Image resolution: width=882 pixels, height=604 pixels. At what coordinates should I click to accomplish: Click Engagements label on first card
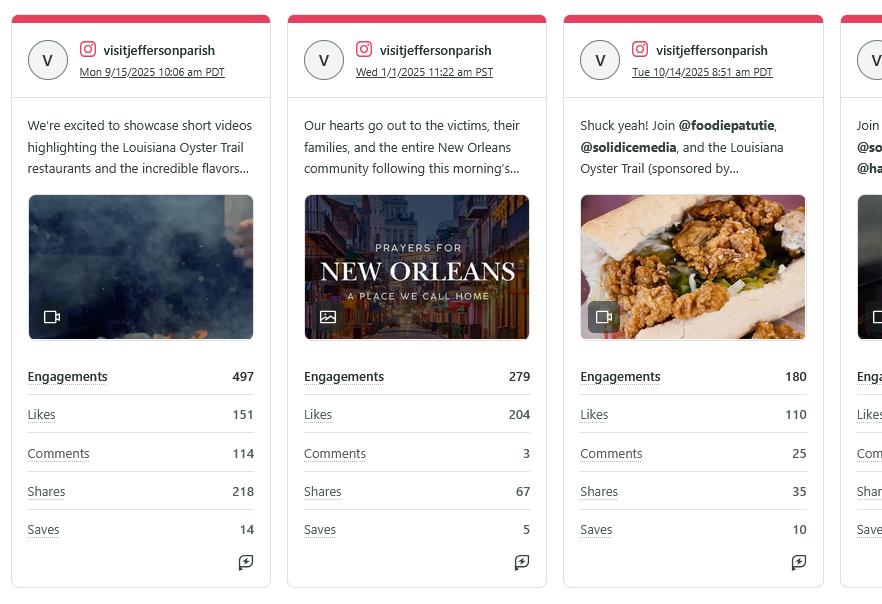click(68, 377)
